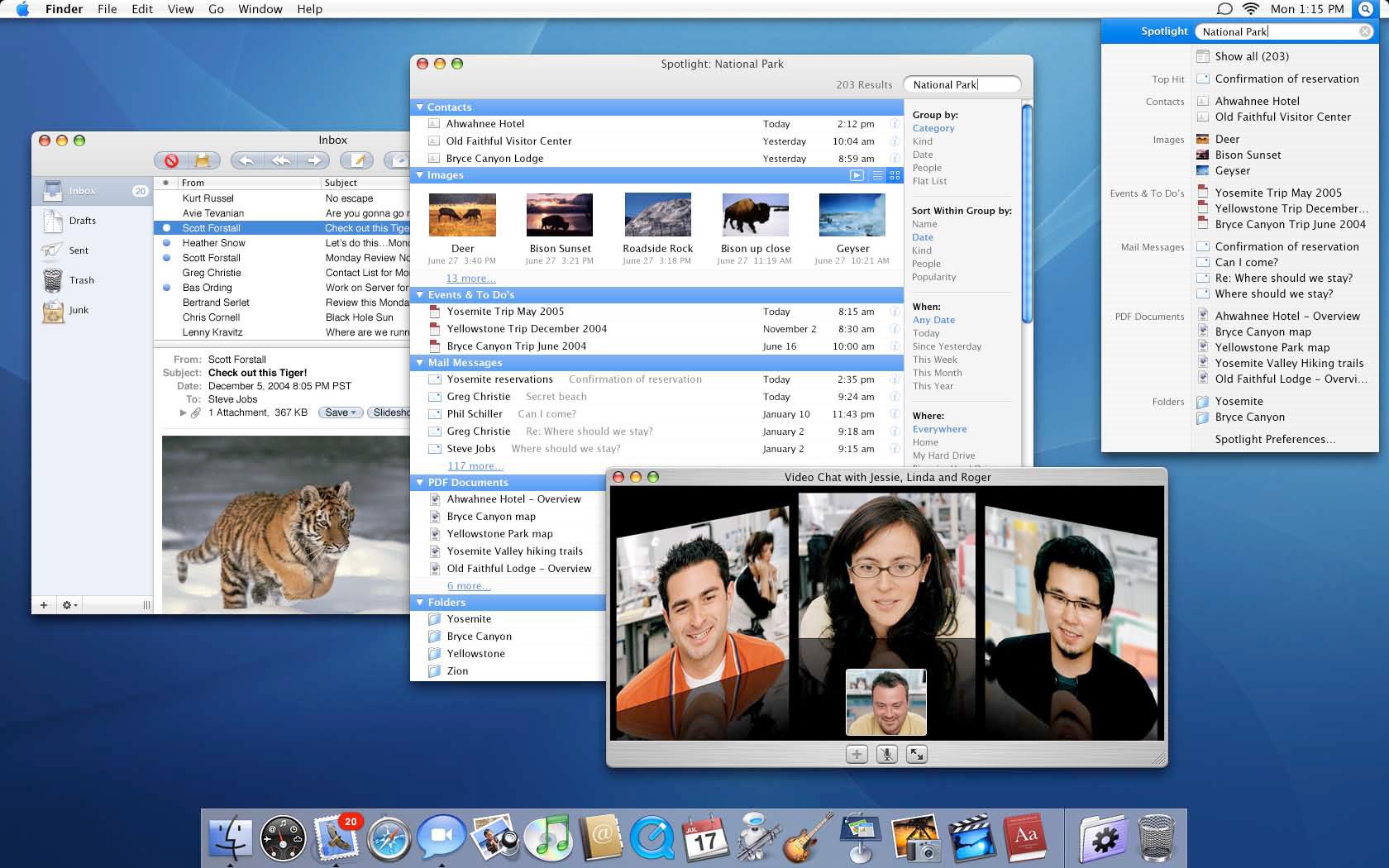Image resolution: width=1389 pixels, height=868 pixels.
Task: Click the Delete icon in Mail toolbar
Action: click(171, 160)
